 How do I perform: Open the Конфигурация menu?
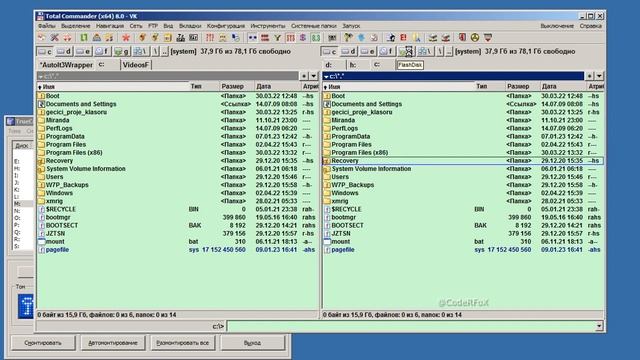point(226,26)
